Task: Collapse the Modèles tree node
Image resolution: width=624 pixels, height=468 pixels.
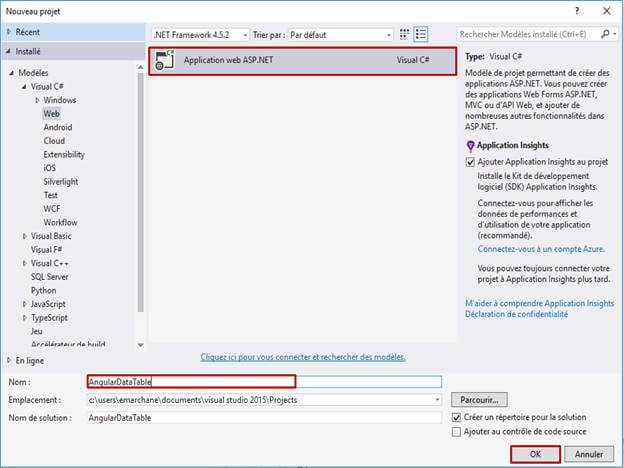Action: [x=12, y=73]
